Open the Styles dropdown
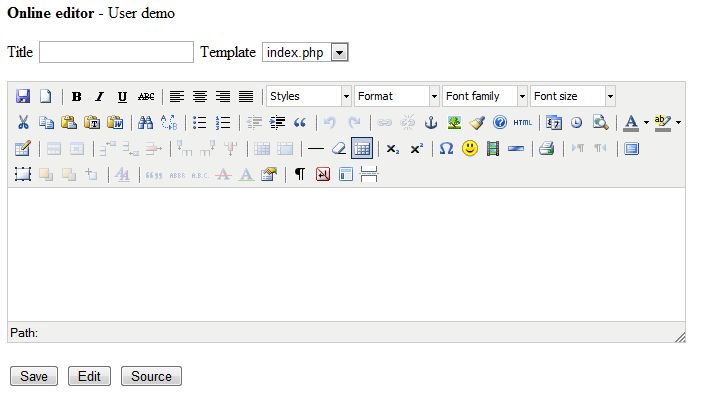 click(309, 97)
